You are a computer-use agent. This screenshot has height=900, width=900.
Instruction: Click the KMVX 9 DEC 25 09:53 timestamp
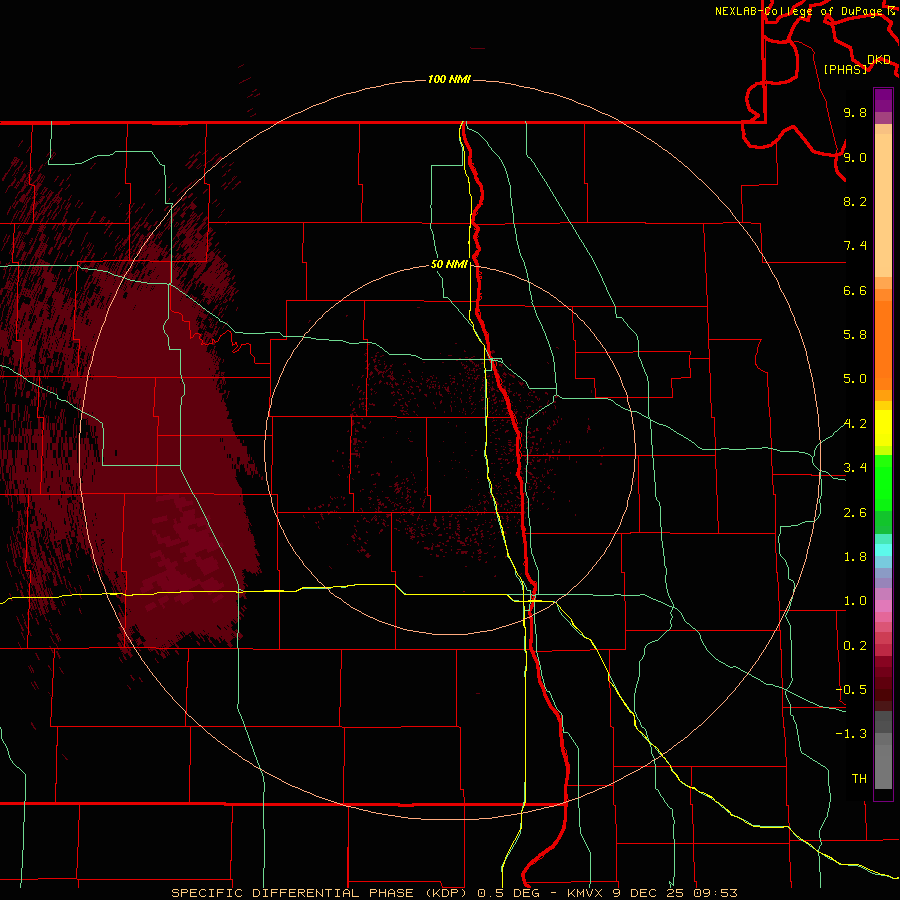coord(652,893)
